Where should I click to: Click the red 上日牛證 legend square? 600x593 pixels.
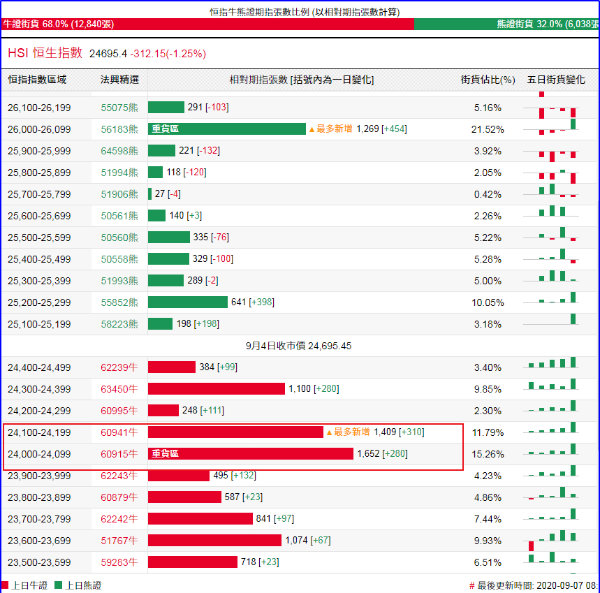5,585
